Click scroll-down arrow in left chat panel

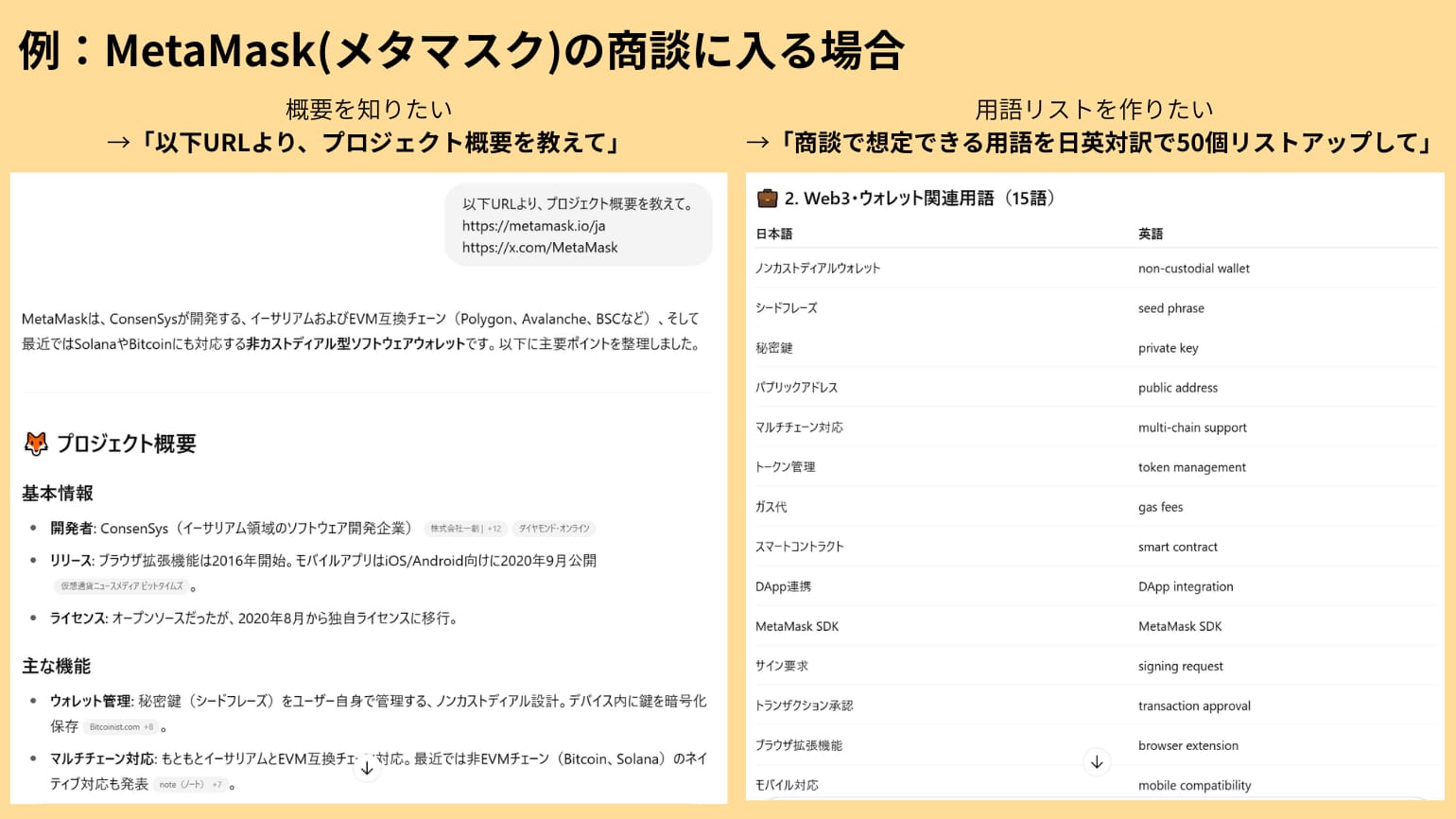(x=367, y=768)
